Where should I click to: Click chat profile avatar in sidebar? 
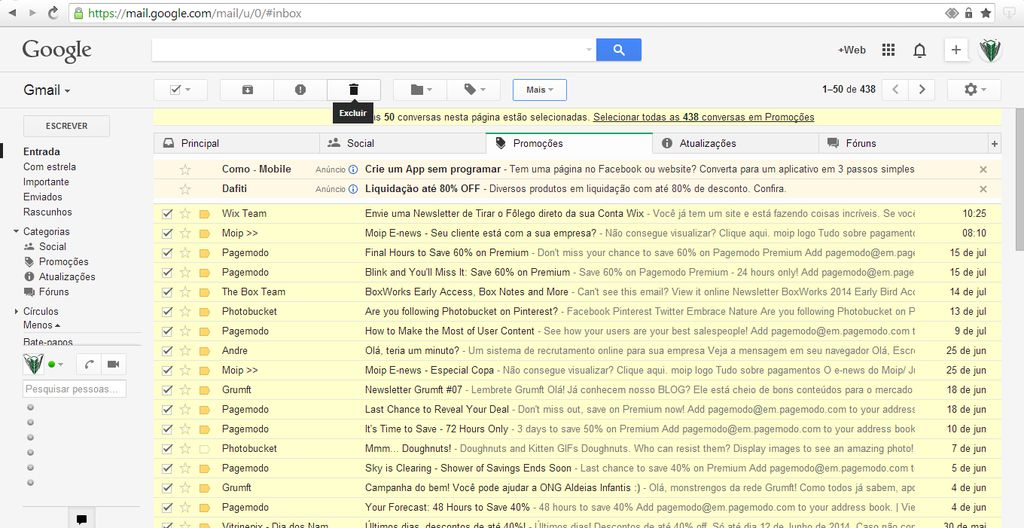pyautogui.click(x=33, y=363)
